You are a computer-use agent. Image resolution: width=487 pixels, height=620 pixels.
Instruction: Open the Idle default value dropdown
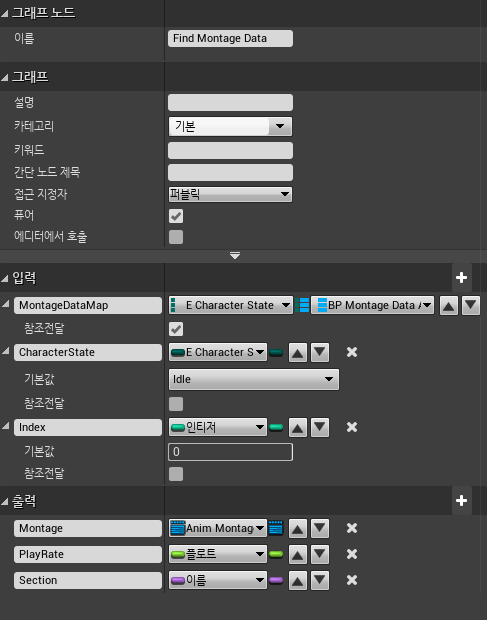254,379
